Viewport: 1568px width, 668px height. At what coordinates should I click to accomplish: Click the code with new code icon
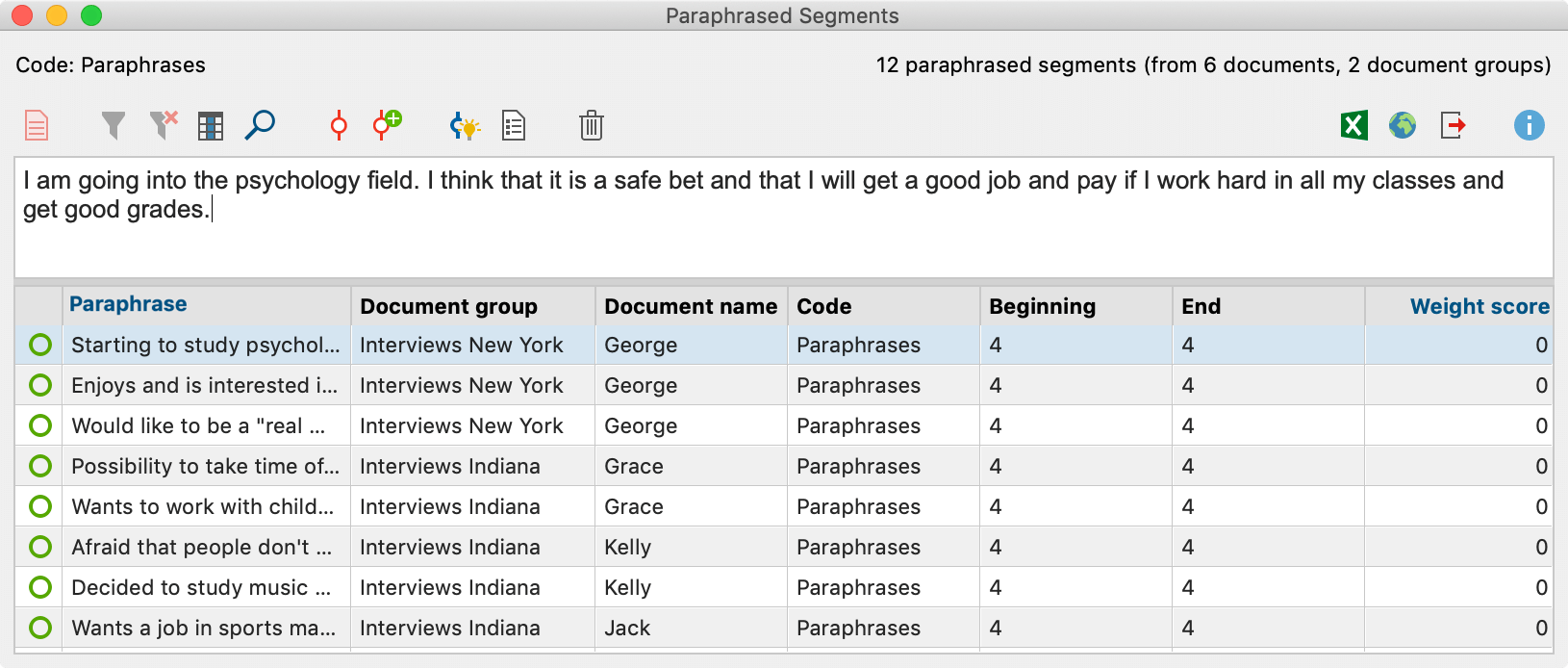click(387, 125)
